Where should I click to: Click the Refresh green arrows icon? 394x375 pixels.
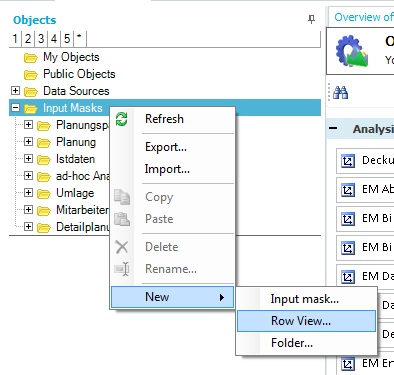click(122, 119)
